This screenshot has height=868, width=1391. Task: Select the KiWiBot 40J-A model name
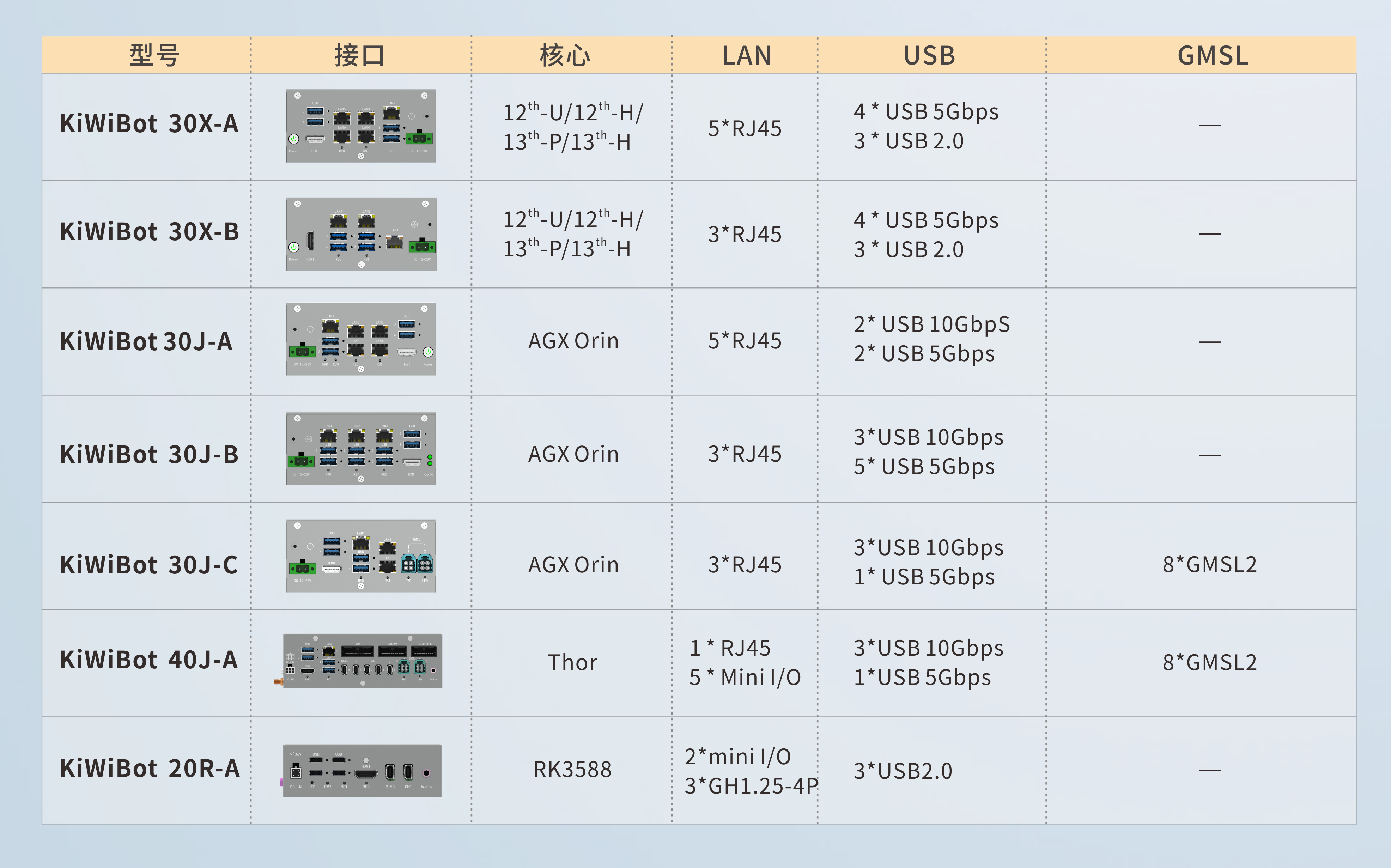(149, 660)
